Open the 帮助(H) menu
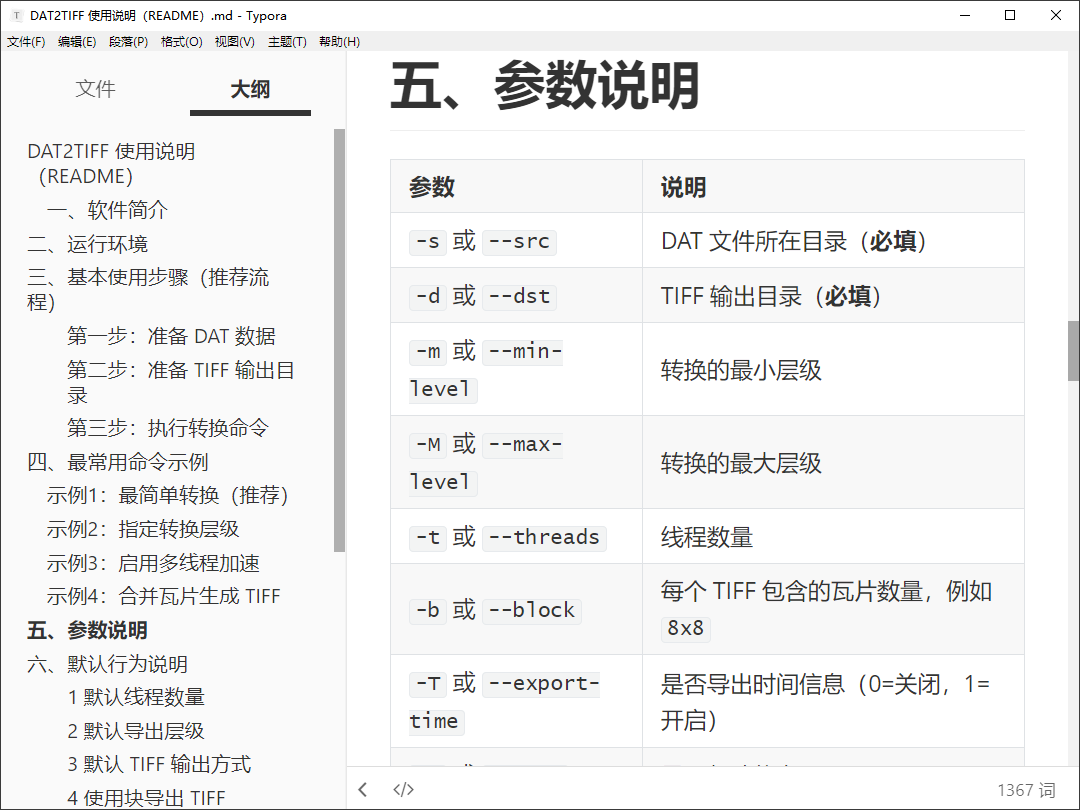The image size is (1080, 810). coord(339,42)
